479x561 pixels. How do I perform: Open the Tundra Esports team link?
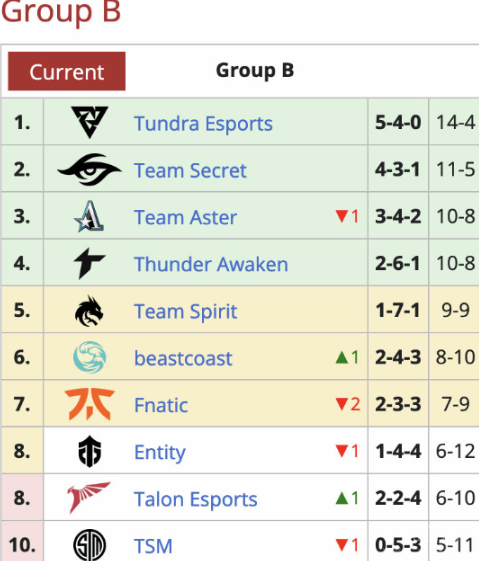(203, 124)
